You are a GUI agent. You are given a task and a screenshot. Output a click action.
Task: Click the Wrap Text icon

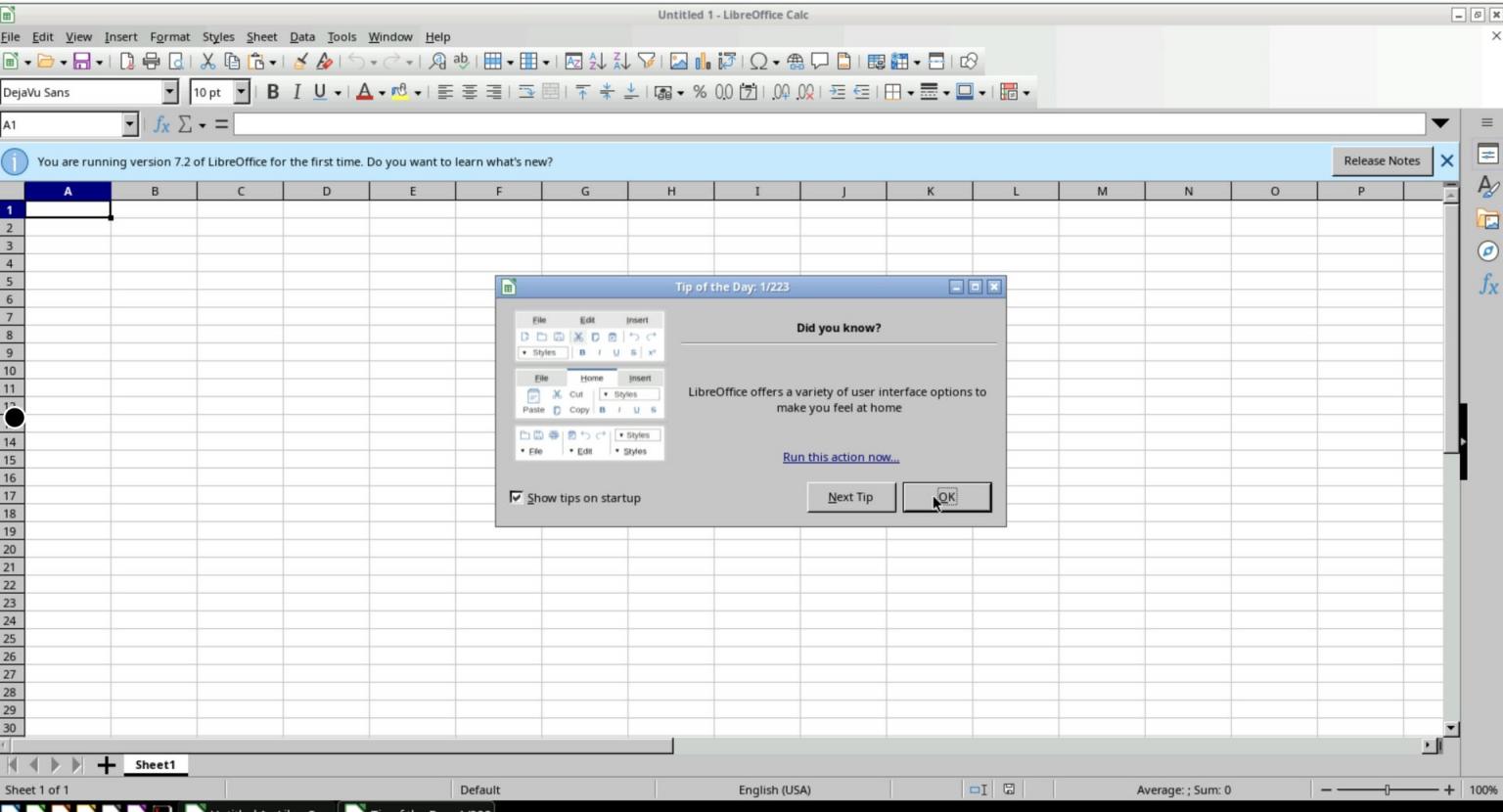pos(525,92)
